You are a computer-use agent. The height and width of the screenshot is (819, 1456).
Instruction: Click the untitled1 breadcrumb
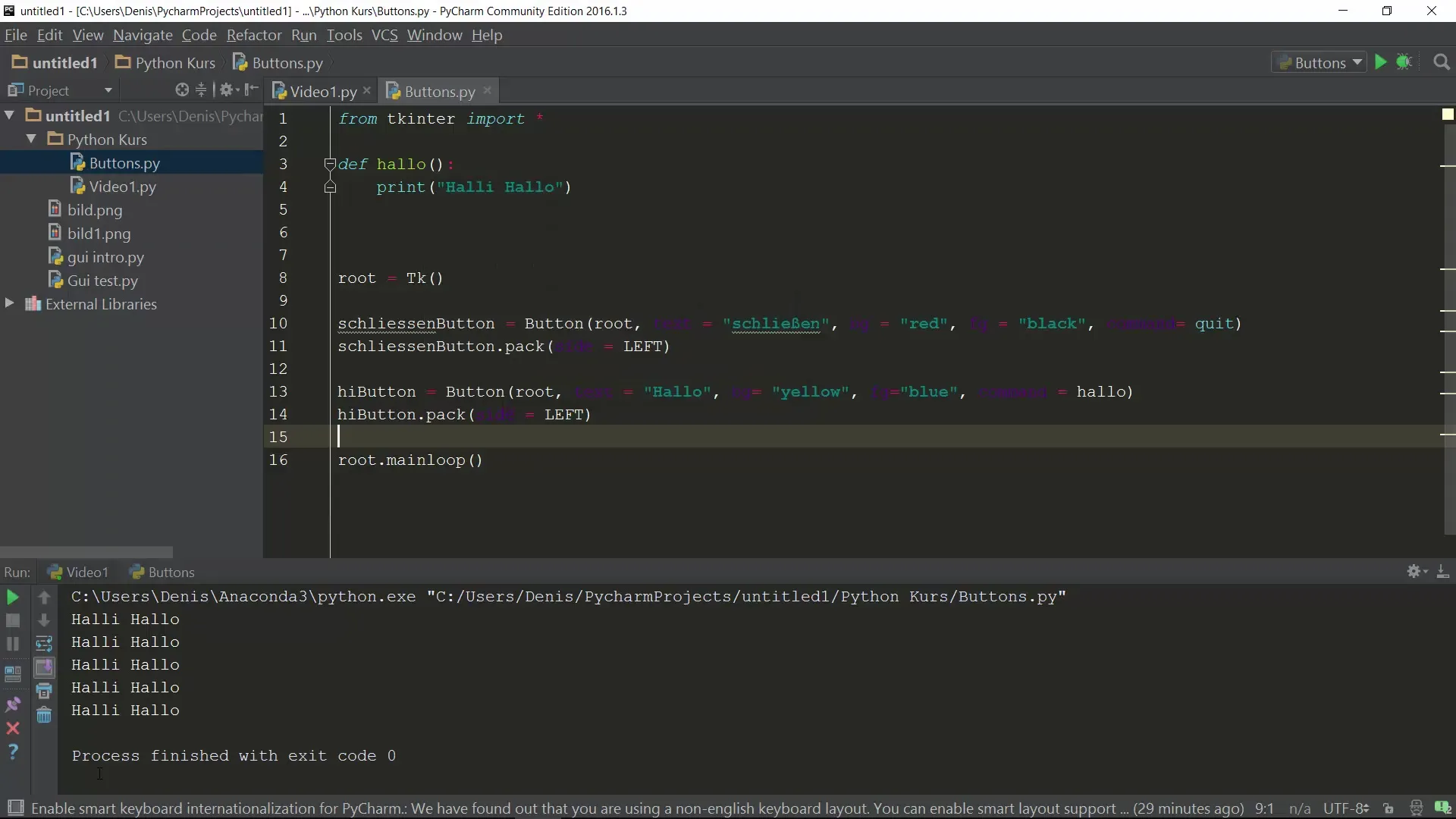click(x=55, y=62)
